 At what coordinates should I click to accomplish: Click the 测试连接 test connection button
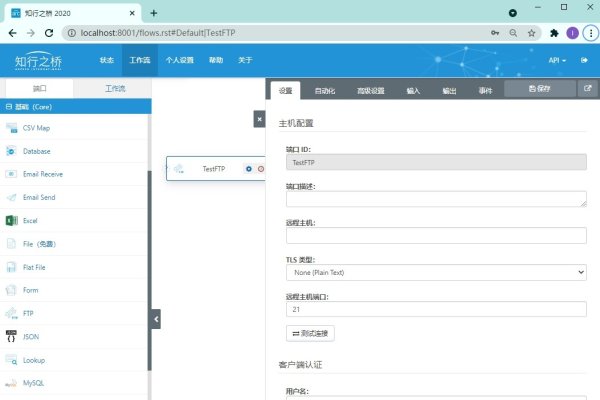(x=310, y=333)
